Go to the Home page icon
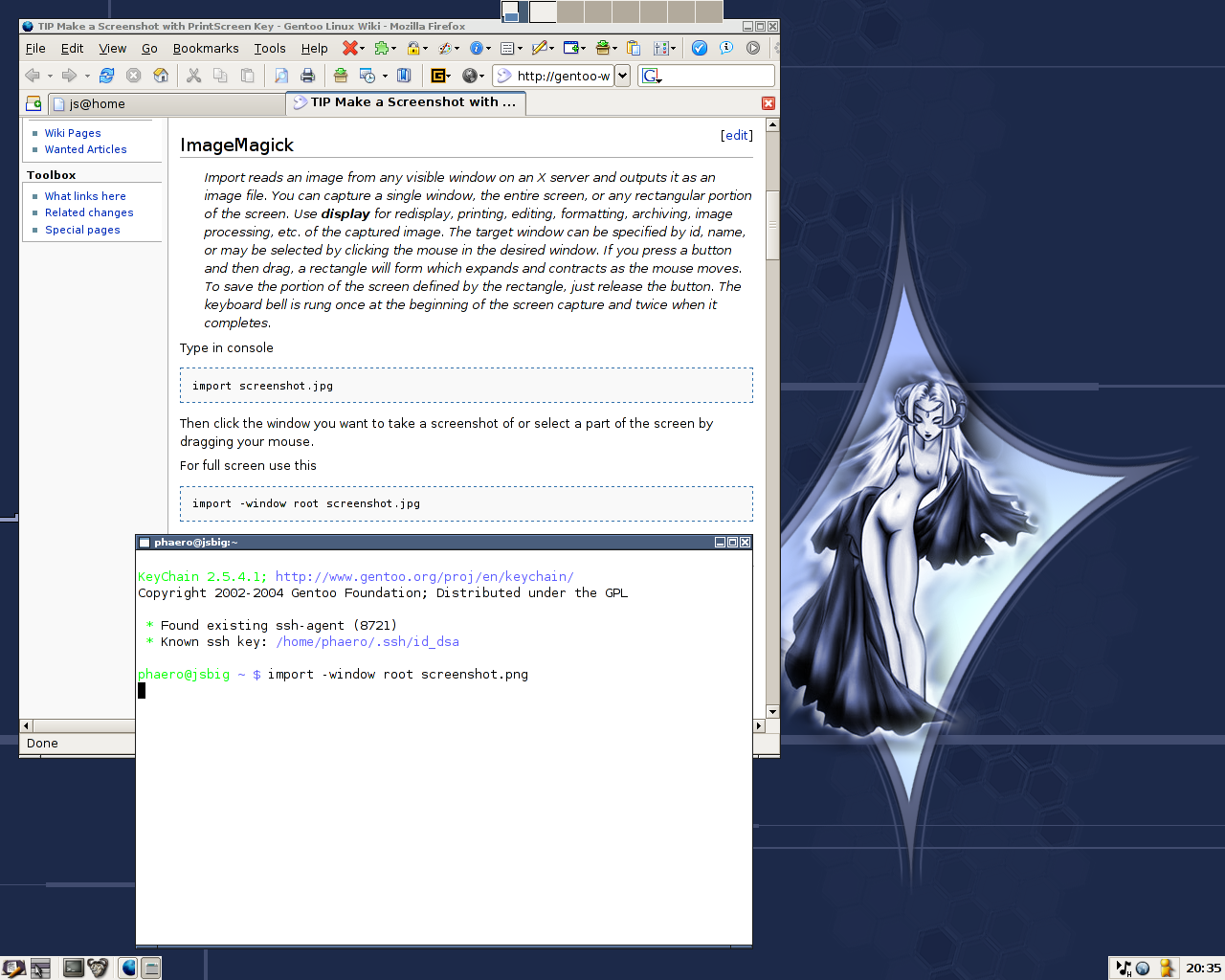 coord(161,76)
